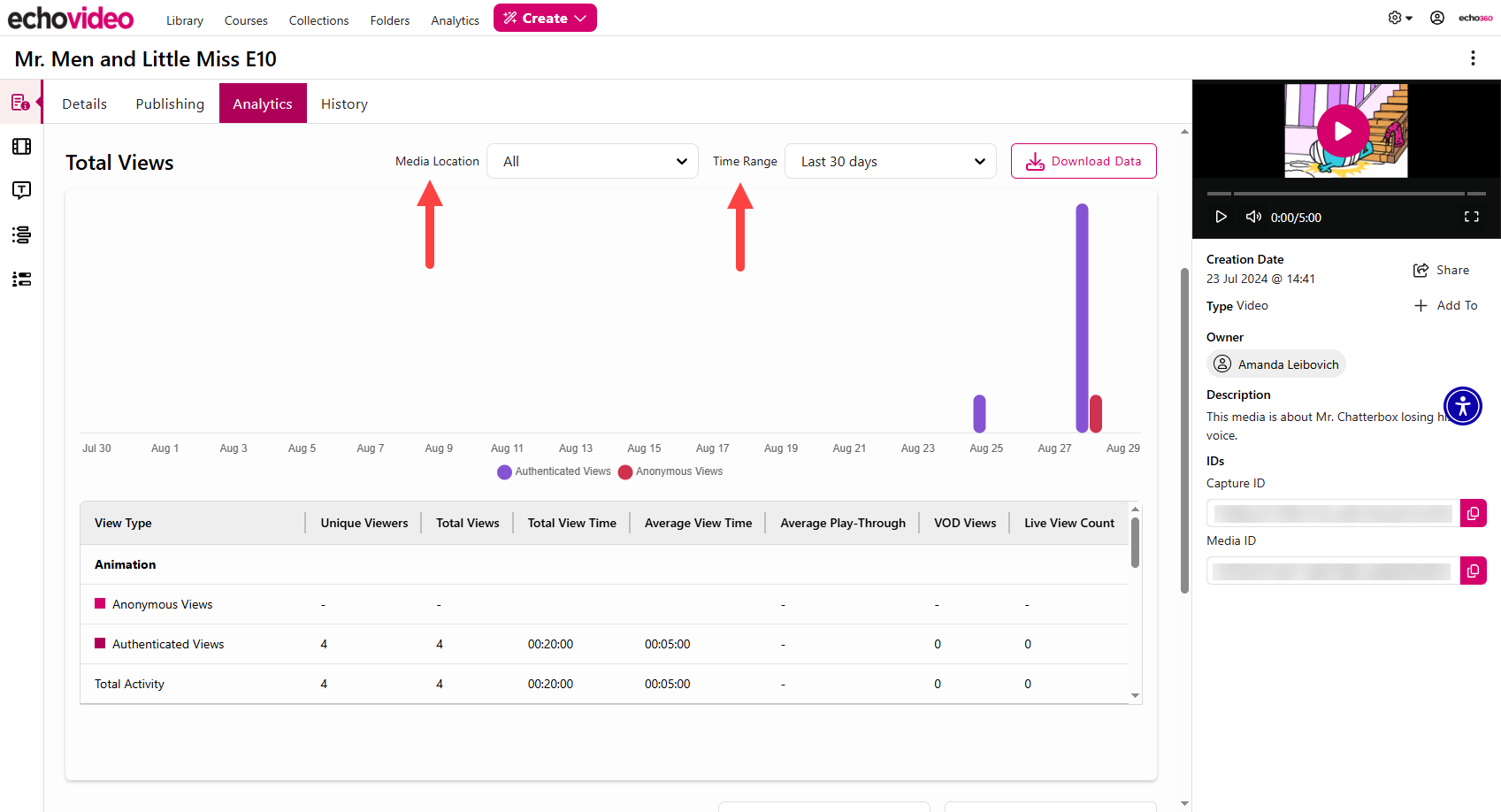Open the user account icon

click(x=1437, y=18)
